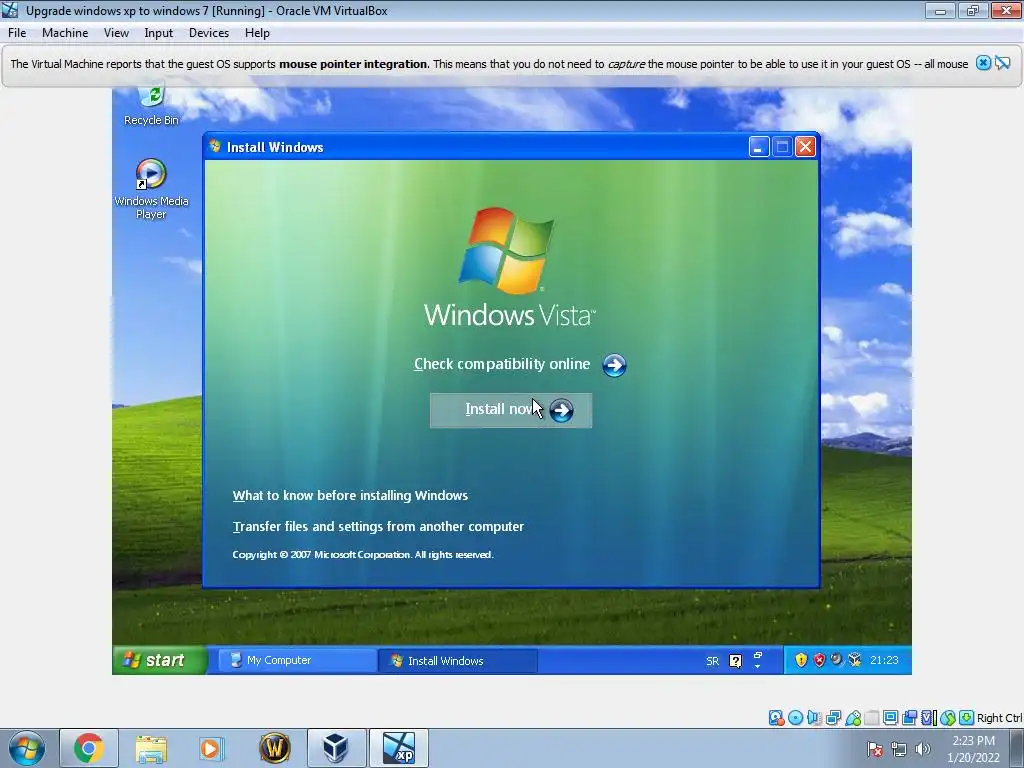Click the VirtualBox recording indicator icon
The width and height of the screenshot is (1024, 768).
909,718
